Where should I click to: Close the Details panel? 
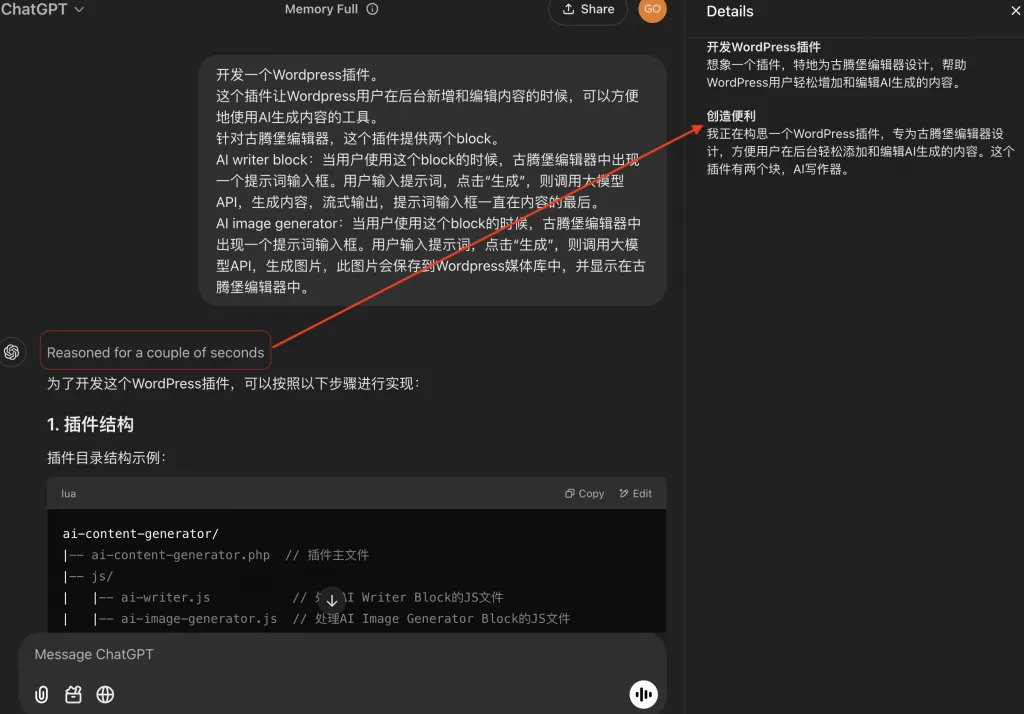point(1016,11)
